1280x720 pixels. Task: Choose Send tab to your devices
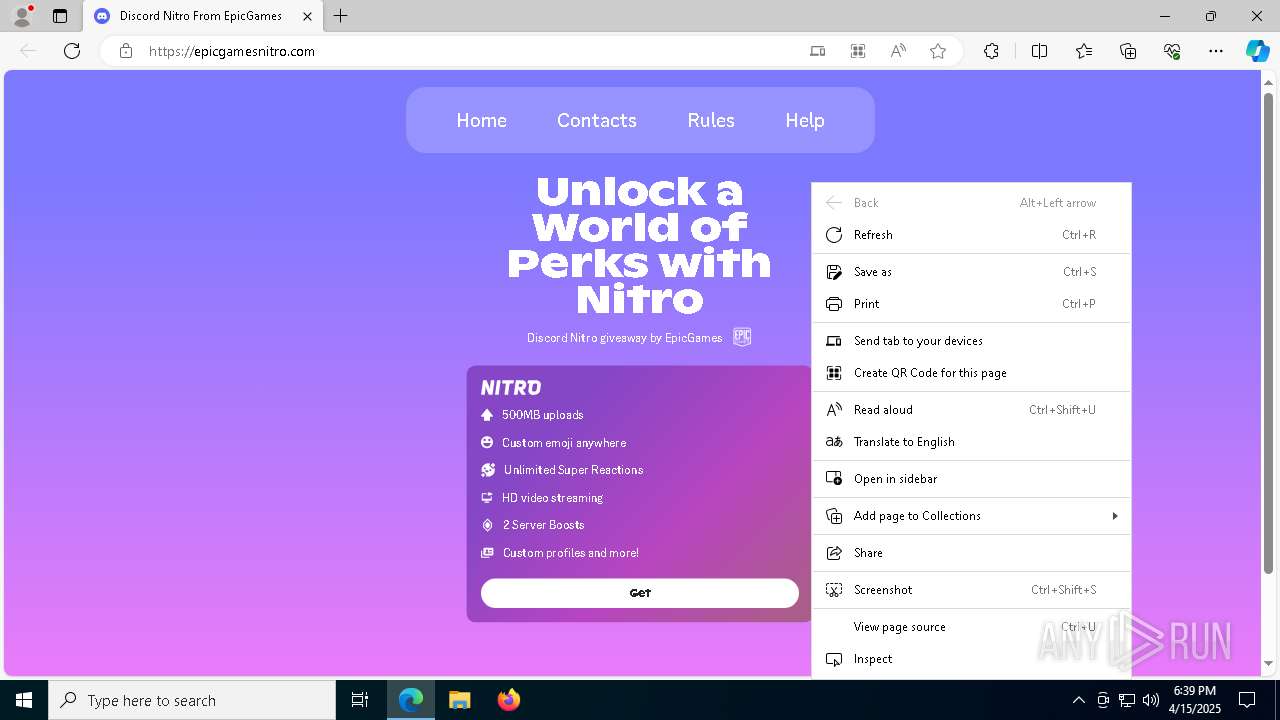click(971, 341)
